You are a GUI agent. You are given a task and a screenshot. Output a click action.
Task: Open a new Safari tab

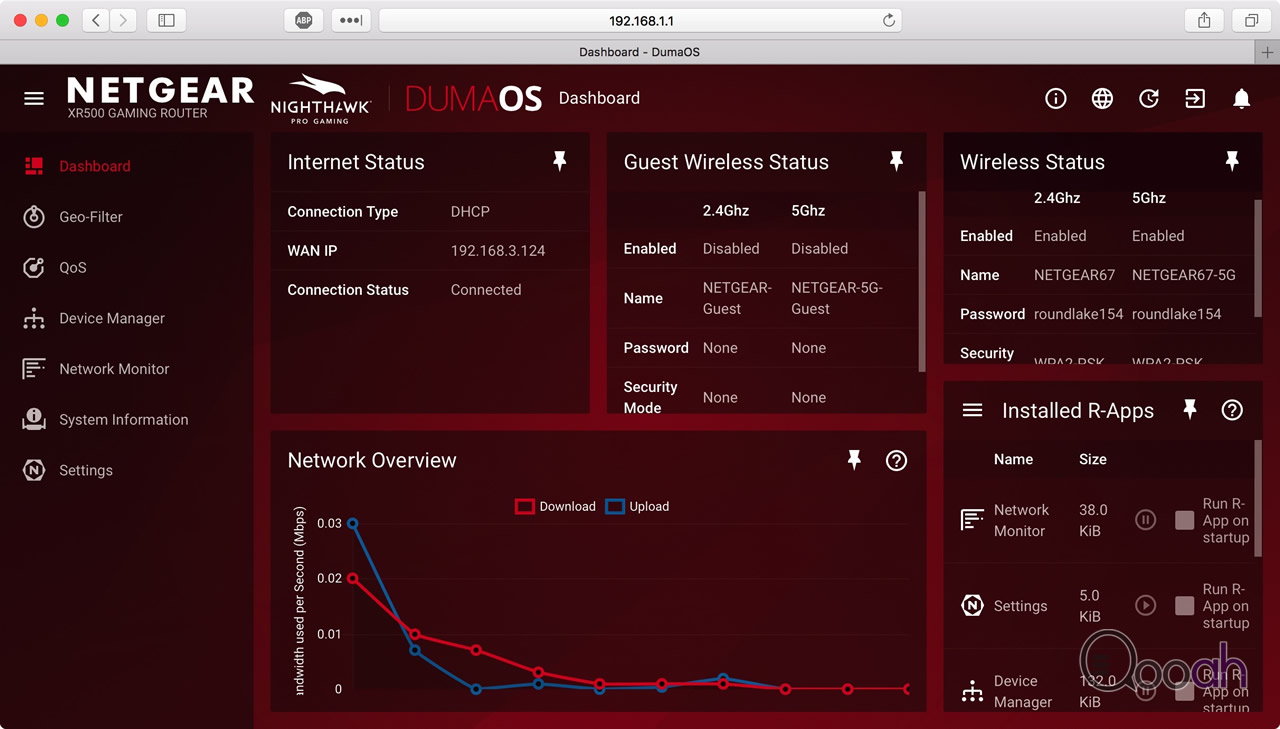pyautogui.click(x=1267, y=52)
